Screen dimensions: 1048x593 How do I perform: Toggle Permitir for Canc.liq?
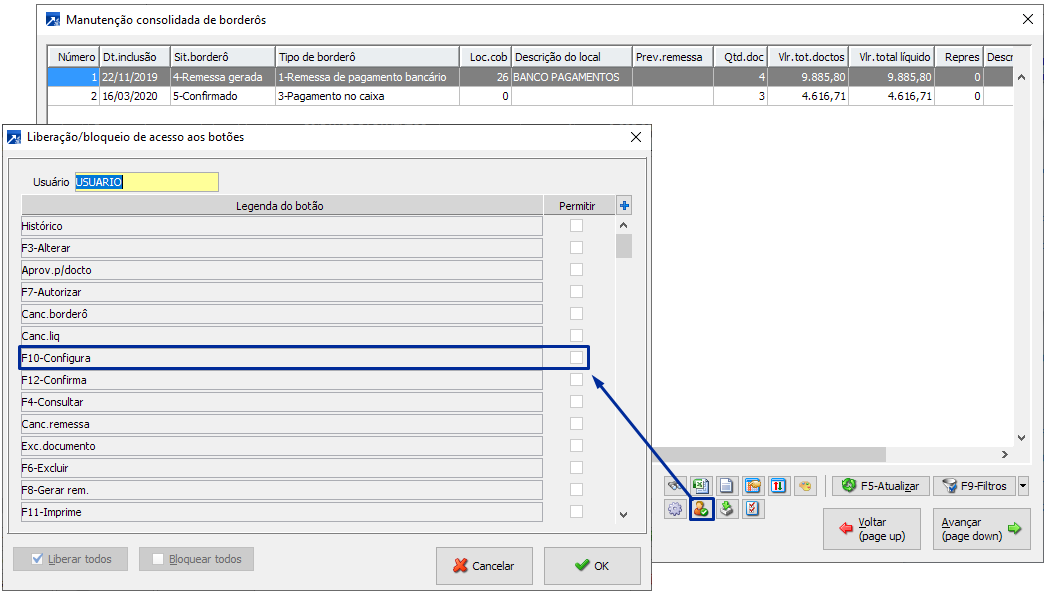tap(576, 336)
